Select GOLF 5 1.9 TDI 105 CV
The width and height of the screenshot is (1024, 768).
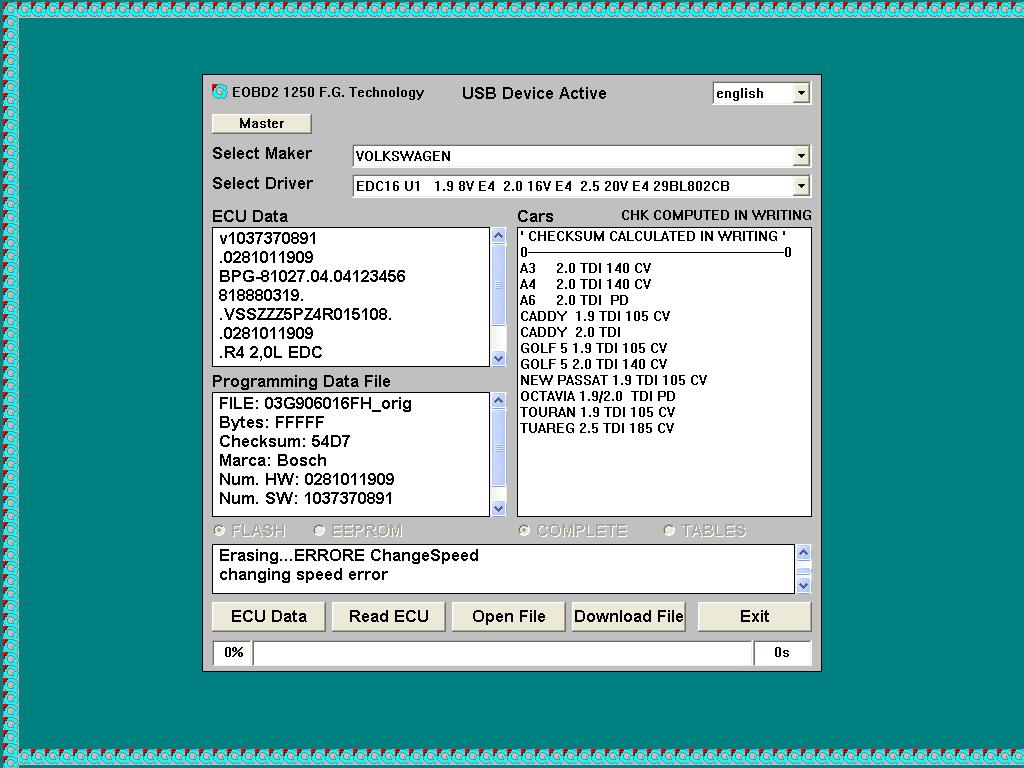pos(594,348)
